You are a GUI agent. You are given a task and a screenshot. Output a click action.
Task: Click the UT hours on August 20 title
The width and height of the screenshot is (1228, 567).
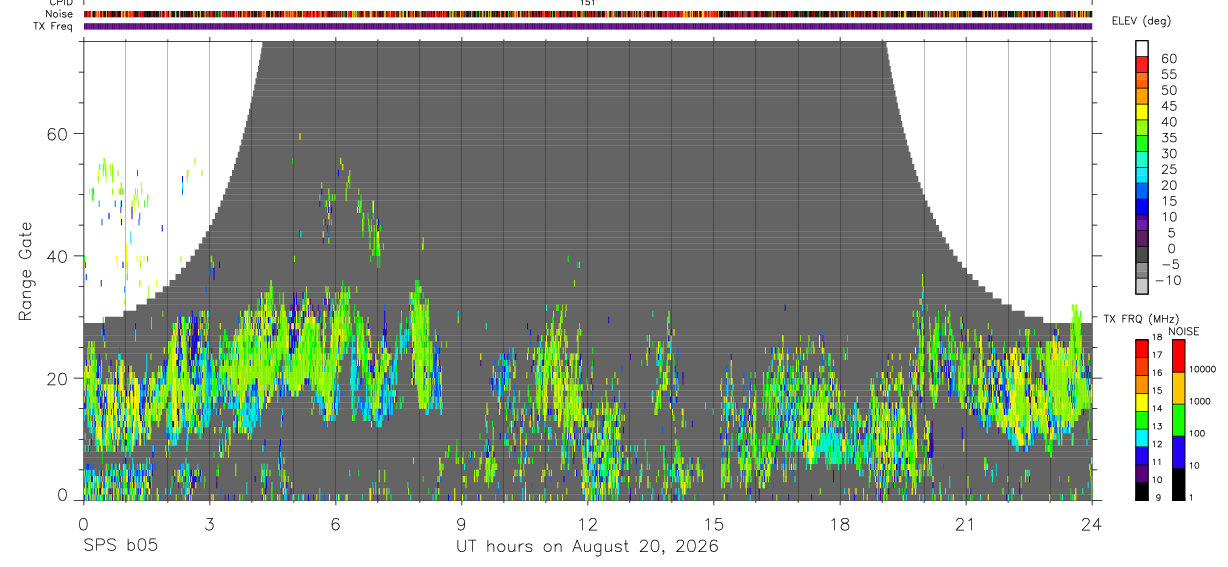coord(588,547)
